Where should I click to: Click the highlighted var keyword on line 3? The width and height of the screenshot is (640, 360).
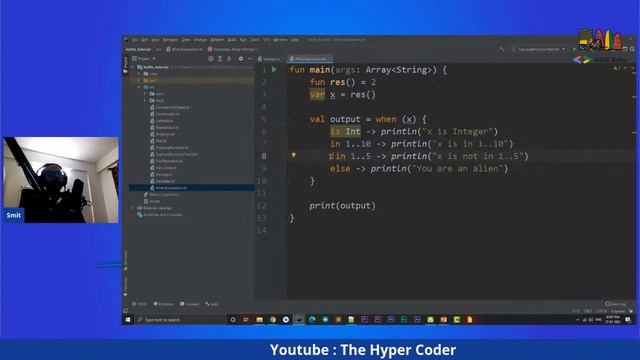(x=317, y=95)
